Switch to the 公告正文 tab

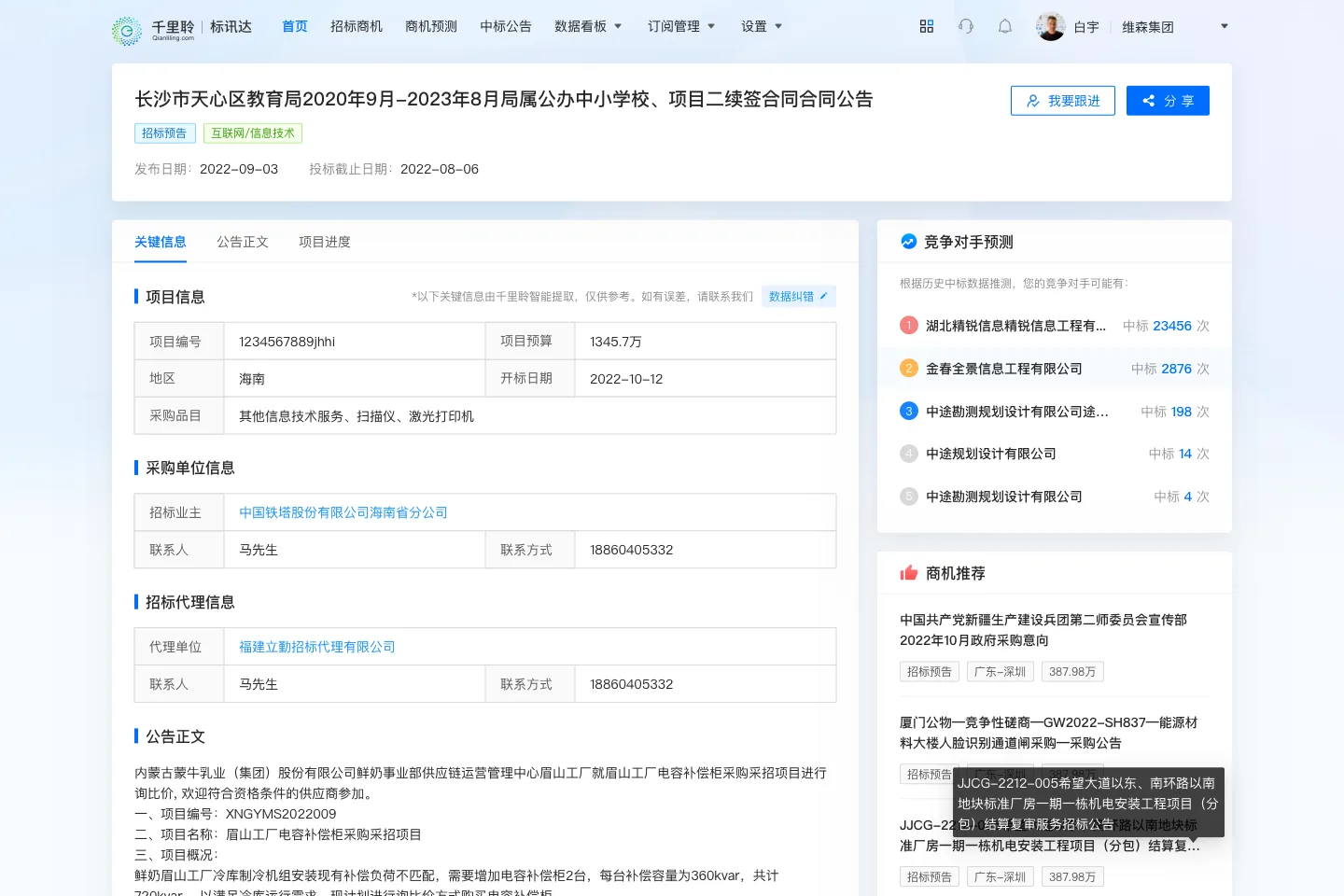243,242
